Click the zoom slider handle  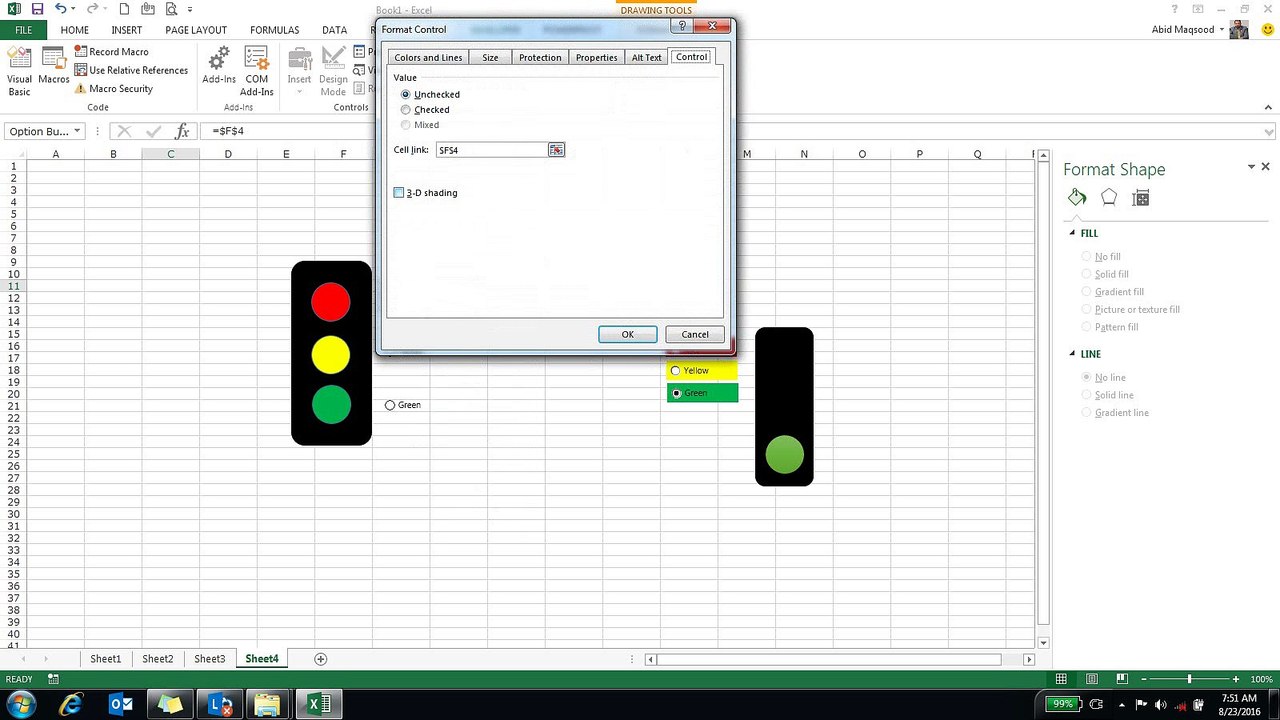pyautogui.click(x=1189, y=679)
